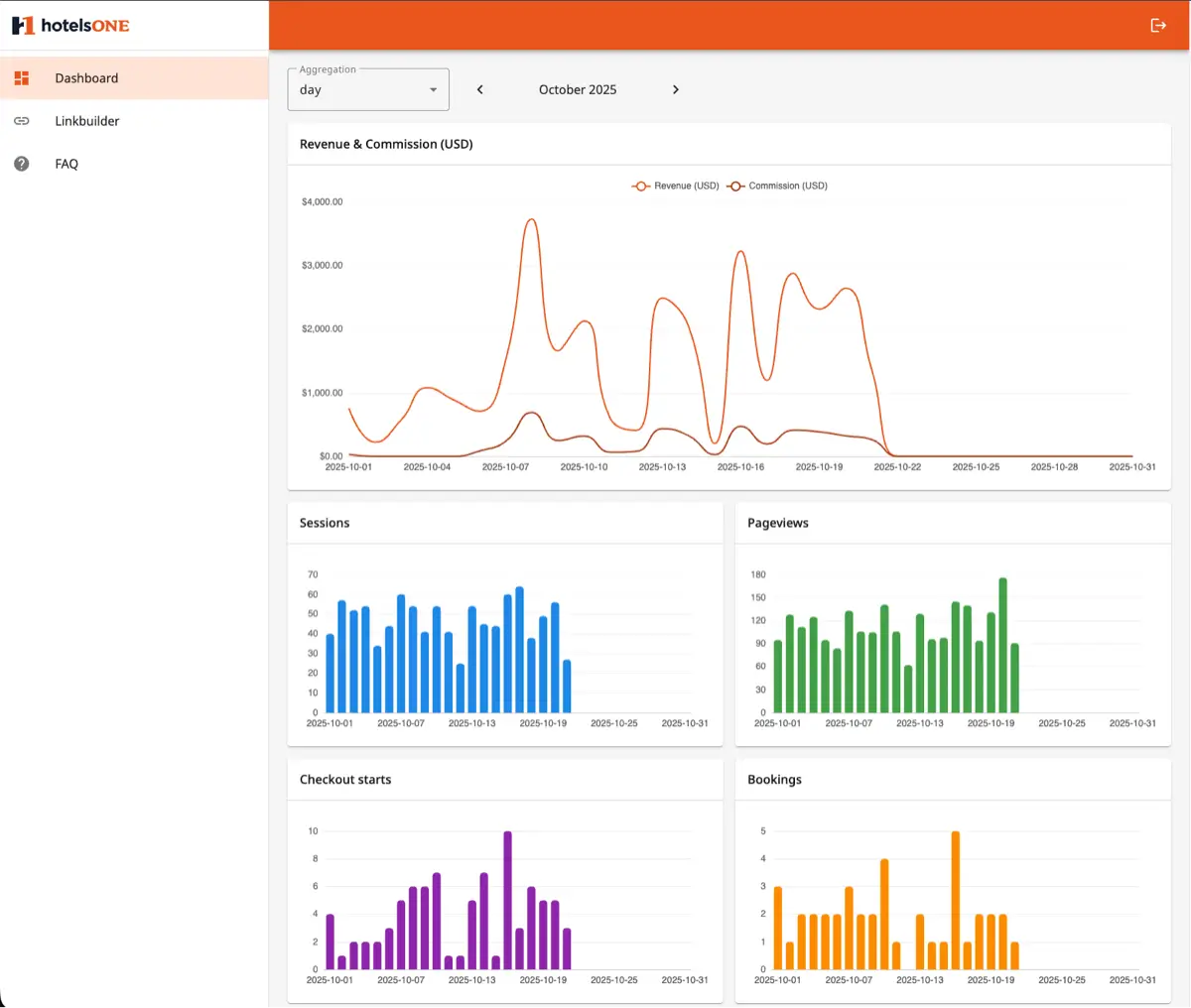
Task: Go to previous month with left chevron
Action: [x=480, y=89]
